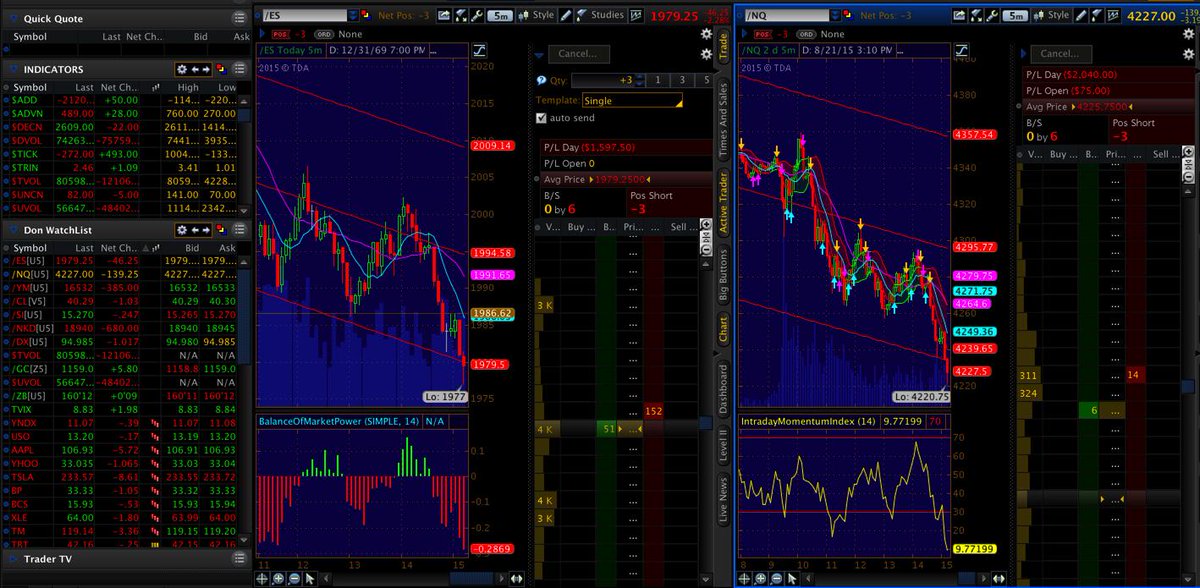Toggle /ES chart scale mode icon
The width and height of the screenshot is (1200, 588).
point(479,50)
